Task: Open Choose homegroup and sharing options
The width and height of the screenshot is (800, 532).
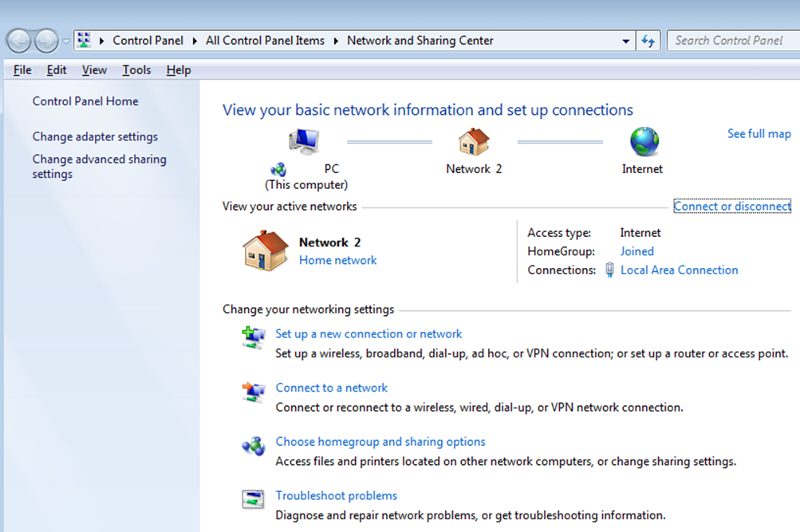Action: click(381, 442)
